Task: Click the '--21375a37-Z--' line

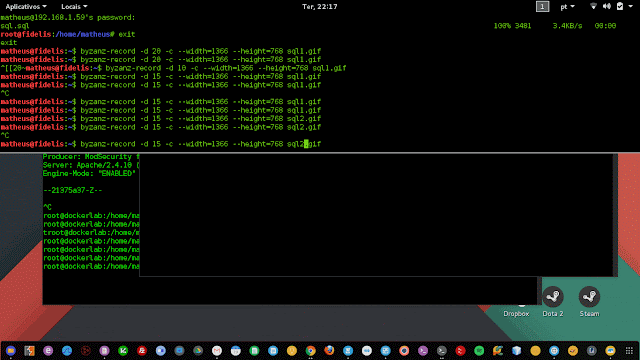Action: click(72, 191)
